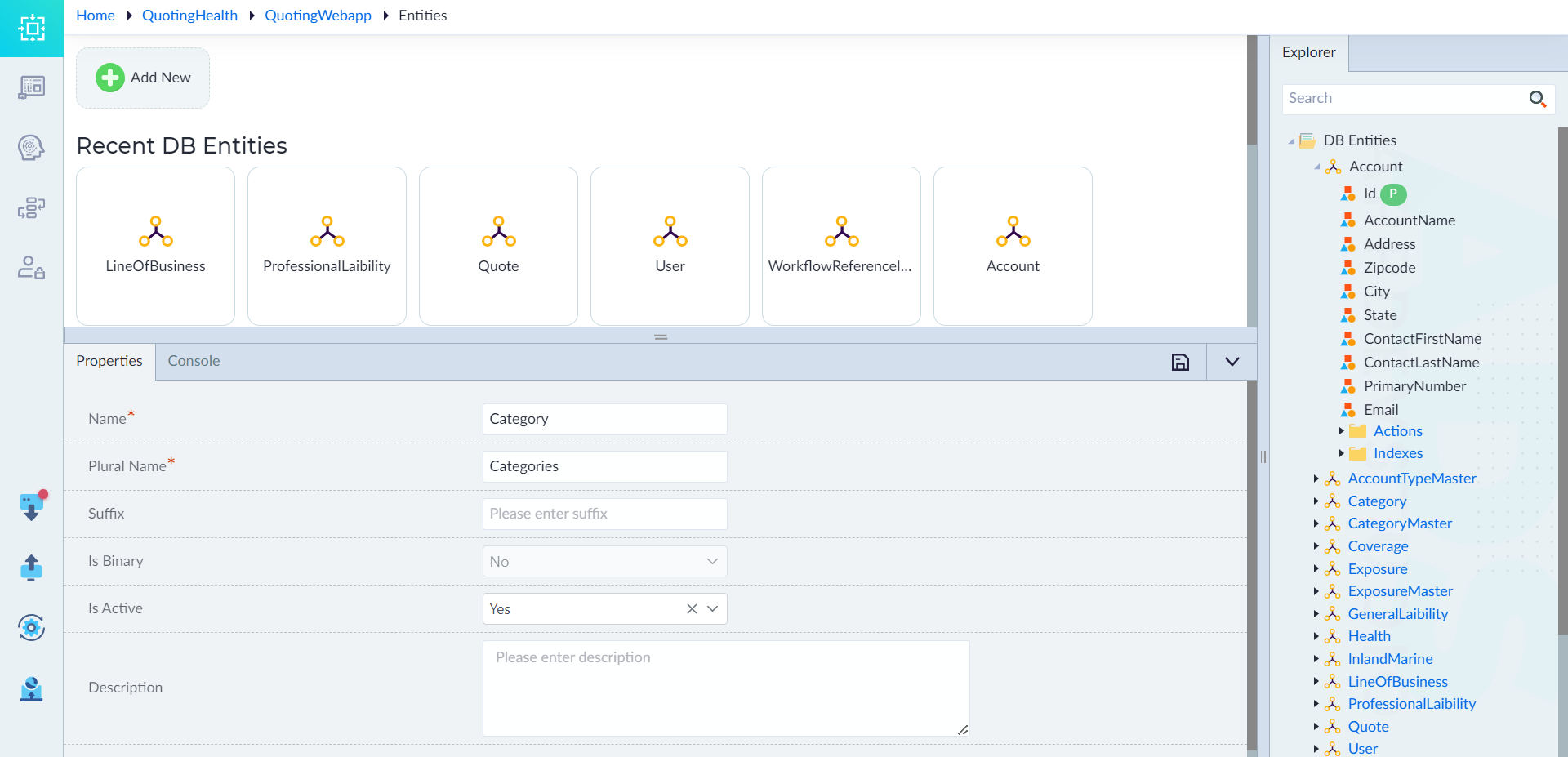Viewport: 1568px width, 757px height.
Task: Open the LineOfBusiness entity card
Action: [155, 246]
